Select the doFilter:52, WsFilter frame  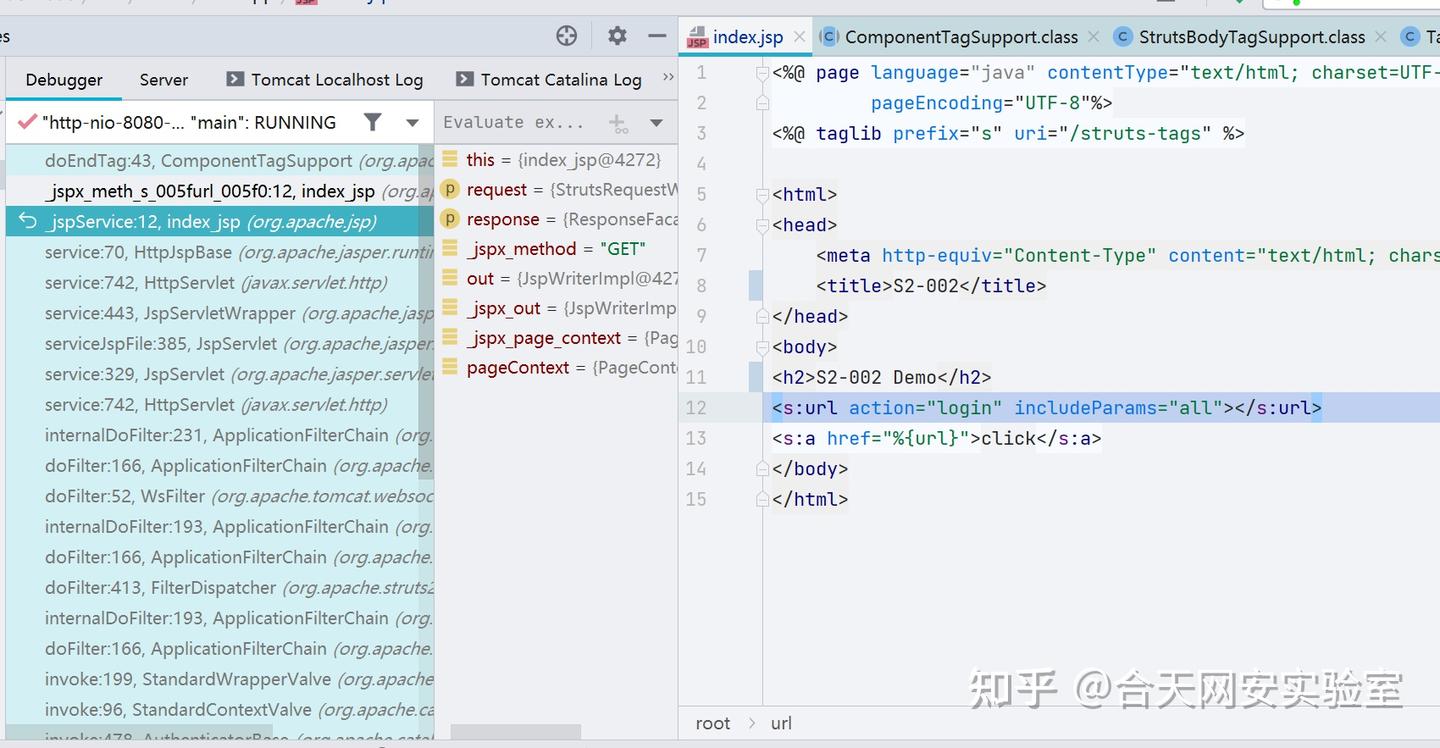pyautogui.click(x=220, y=496)
